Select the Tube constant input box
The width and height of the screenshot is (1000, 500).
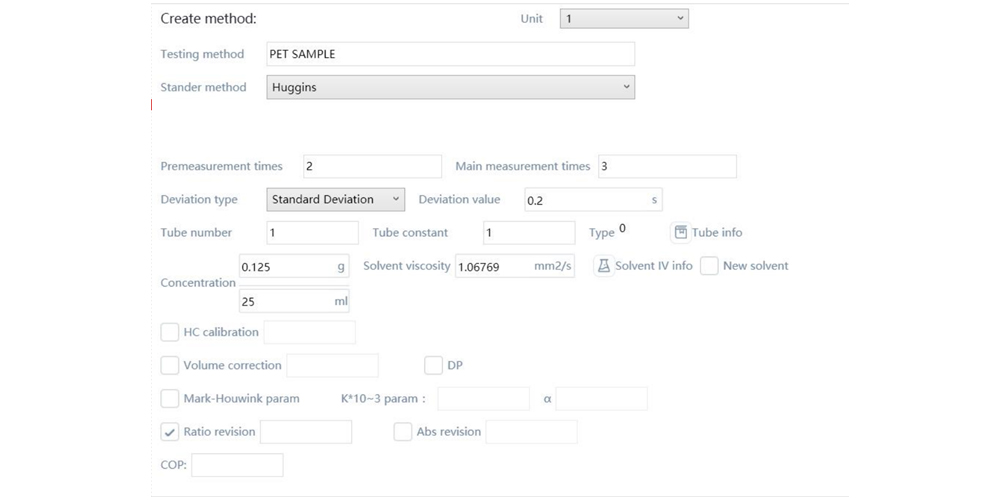point(528,232)
